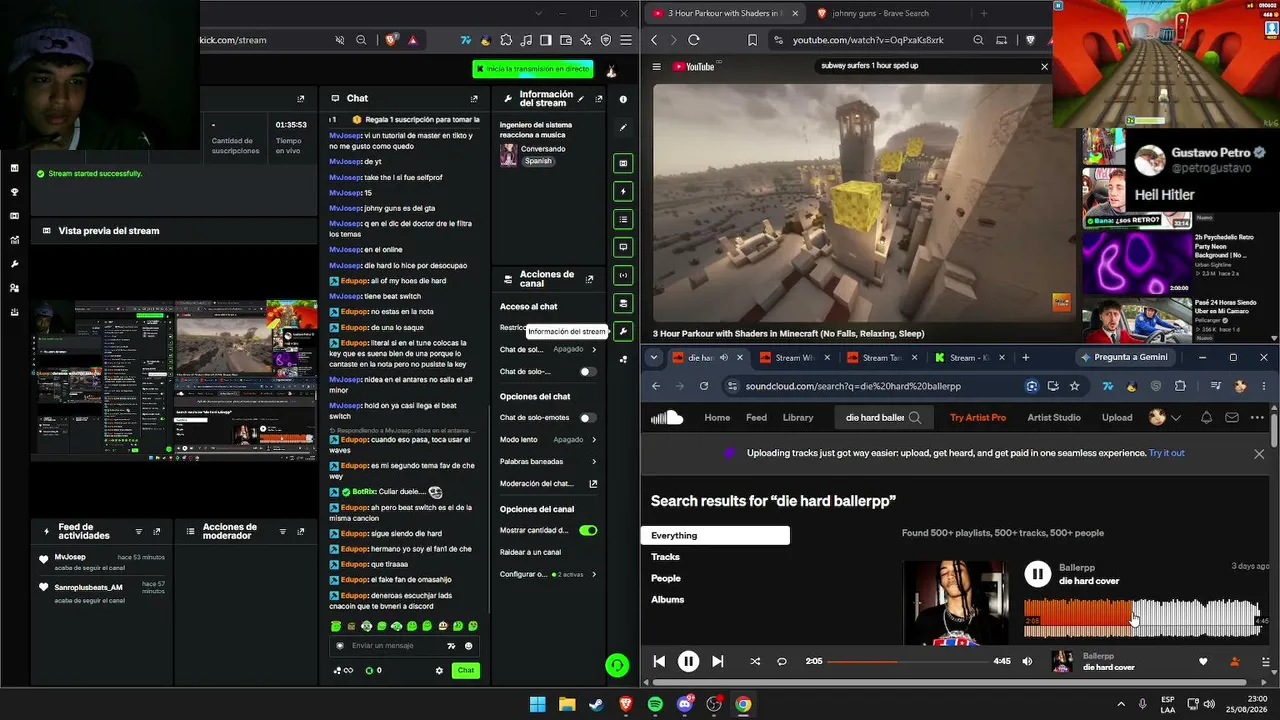Open the Chrome extensions puzzle icon
1280x720 pixels.
(1180, 386)
